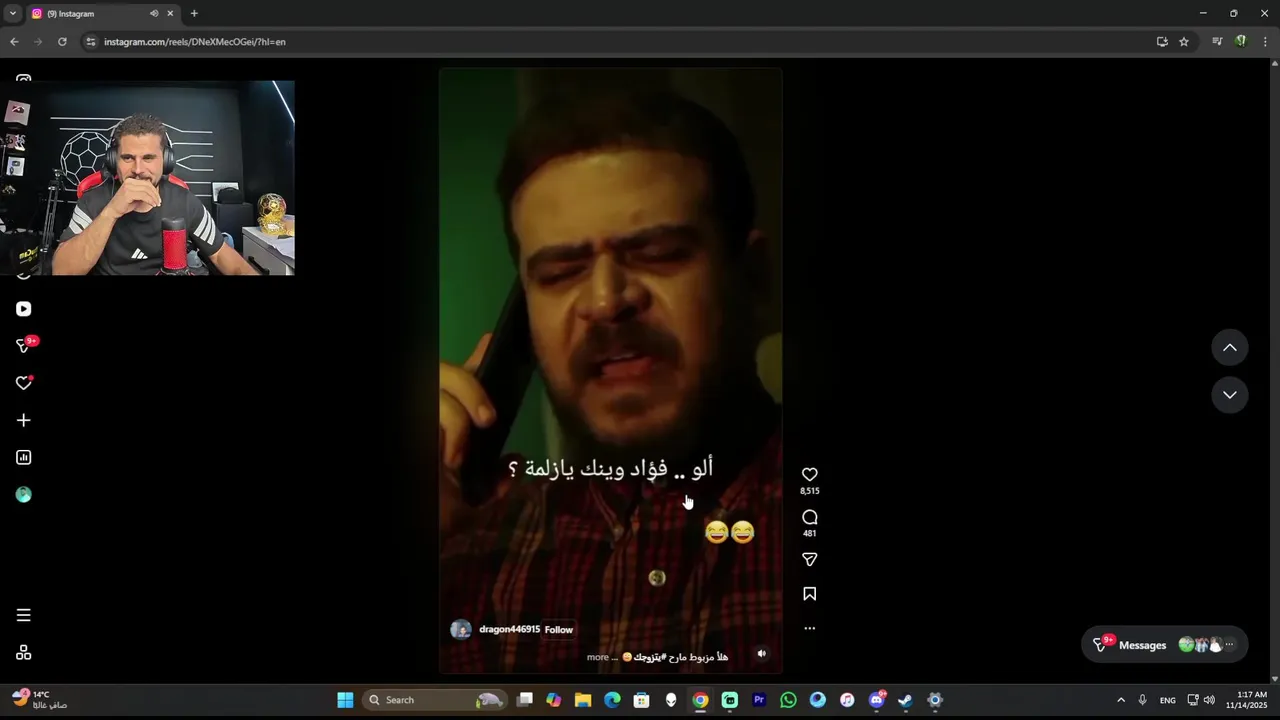Open a new browser tab

tap(194, 14)
